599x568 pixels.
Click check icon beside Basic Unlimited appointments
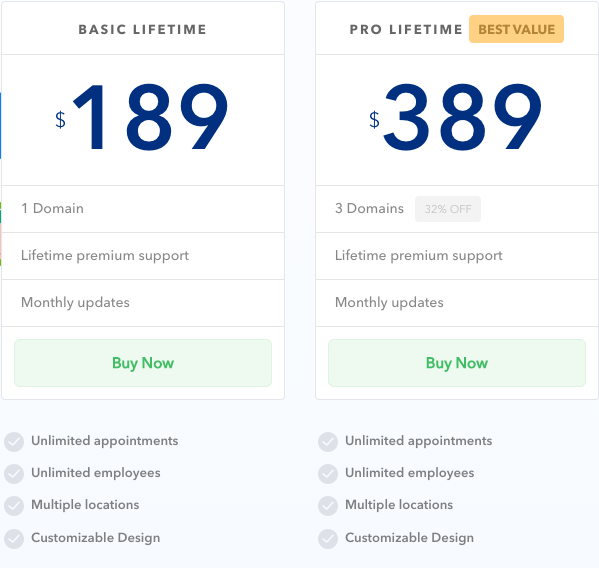click(14, 442)
